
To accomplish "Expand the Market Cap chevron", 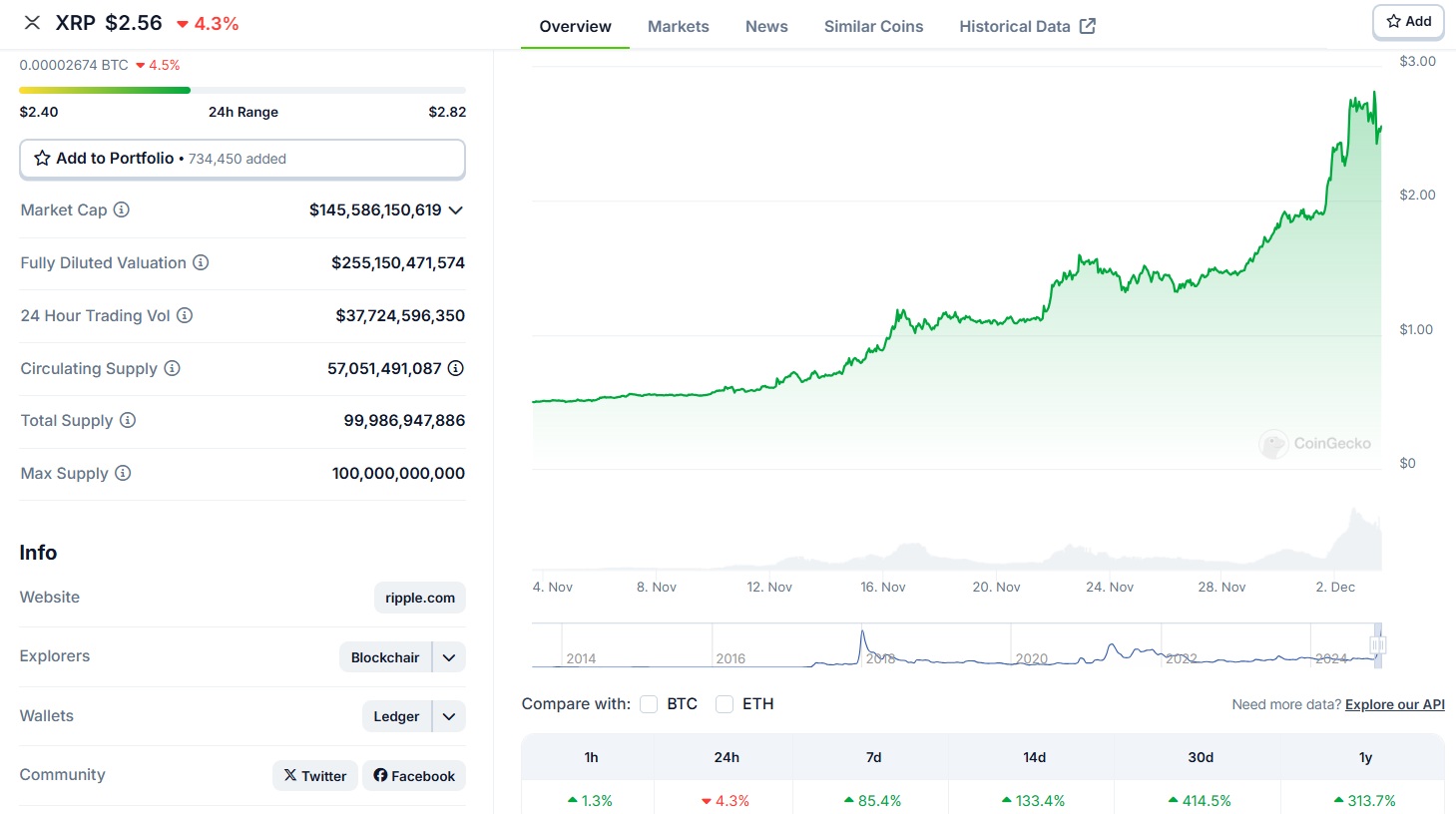I will pyautogui.click(x=456, y=210).
